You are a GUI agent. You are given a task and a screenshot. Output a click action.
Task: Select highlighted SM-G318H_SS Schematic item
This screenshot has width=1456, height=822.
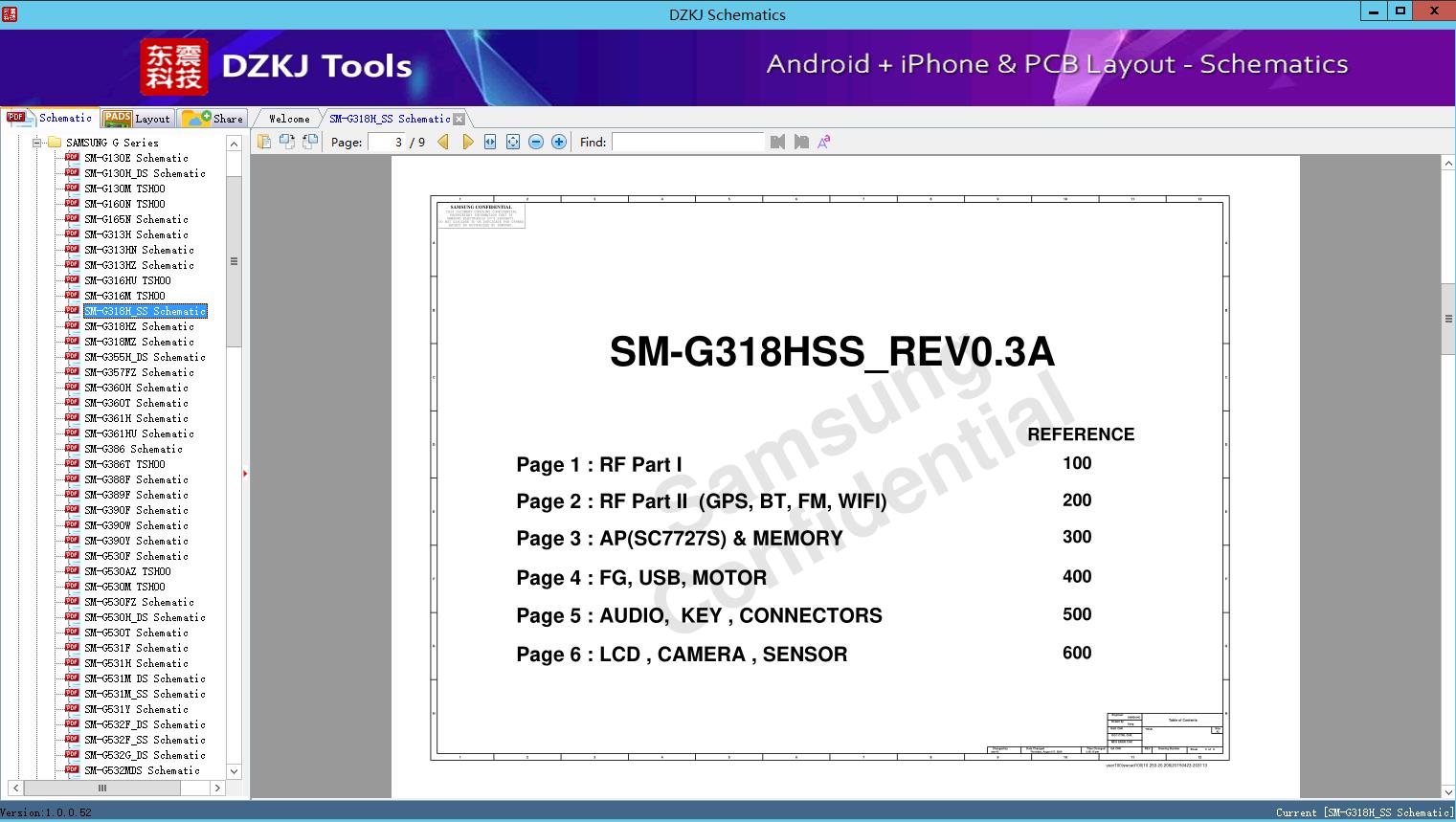(145, 311)
